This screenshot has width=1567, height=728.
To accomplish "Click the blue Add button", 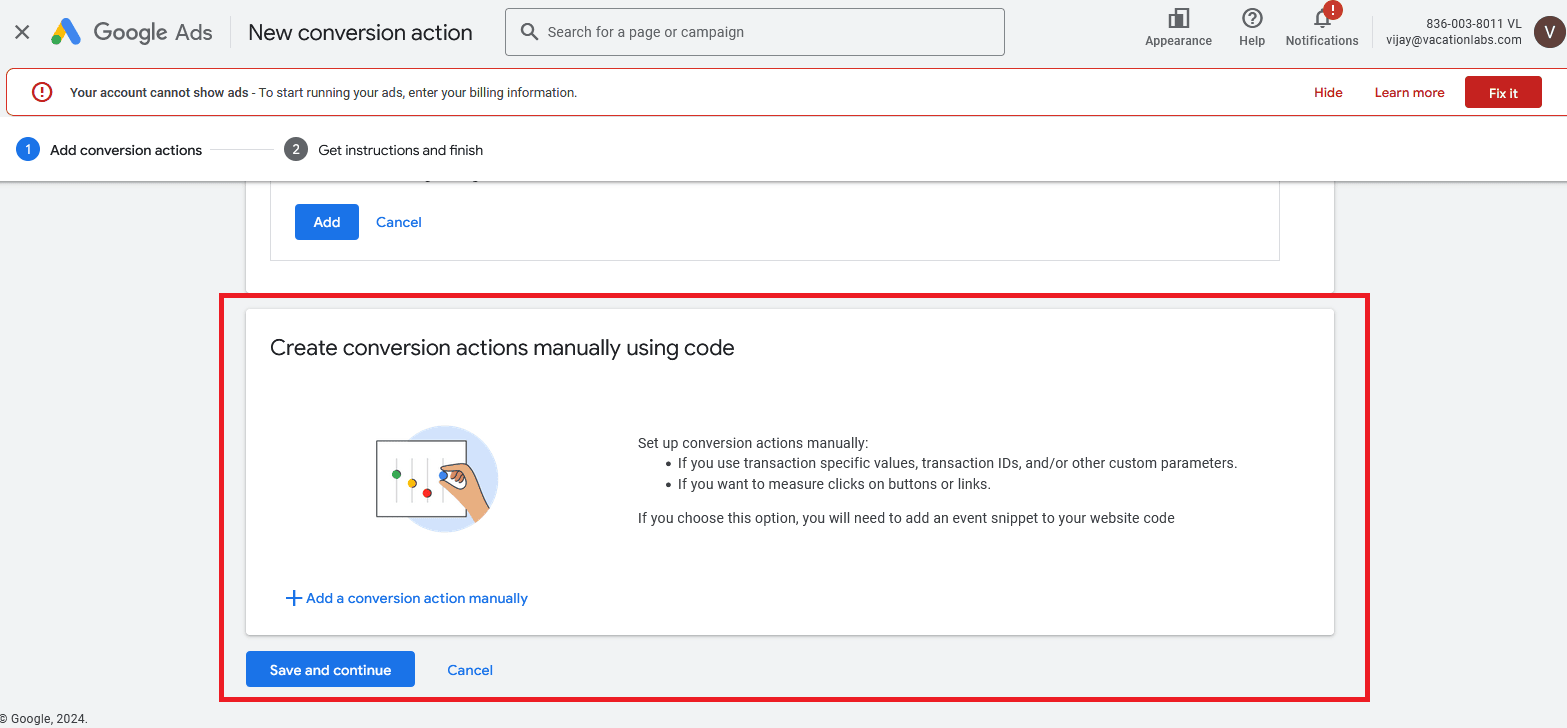I will [326, 222].
